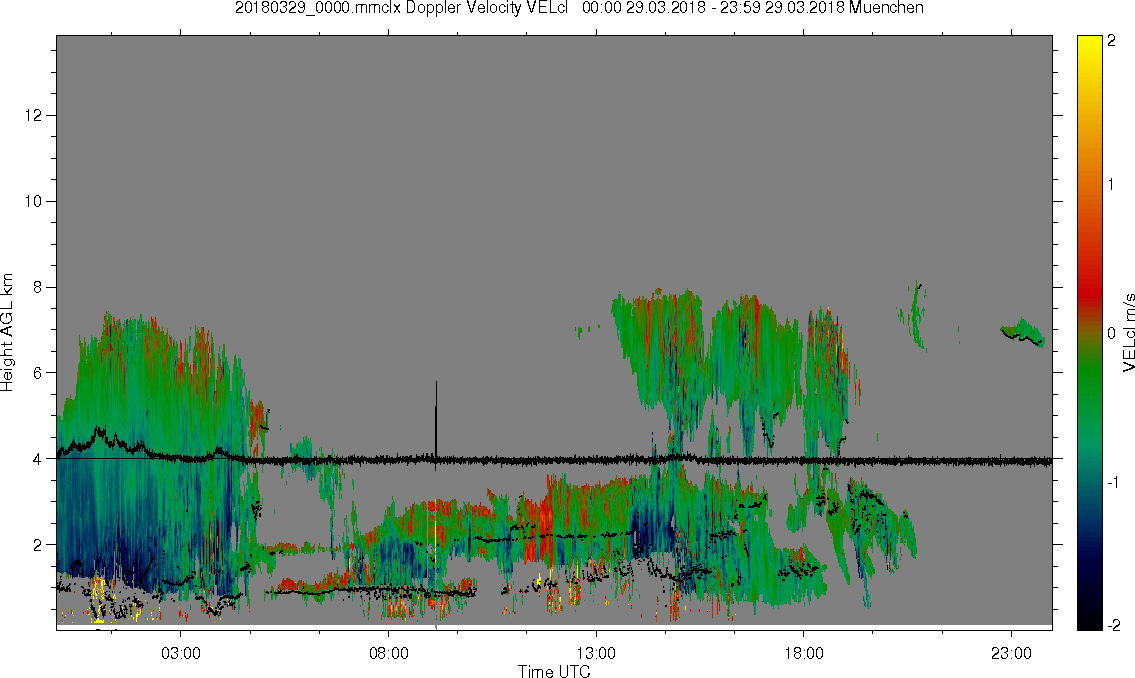Click the 23:00 time tick label
1135x678 pixels.
(x=1011, y=653)
